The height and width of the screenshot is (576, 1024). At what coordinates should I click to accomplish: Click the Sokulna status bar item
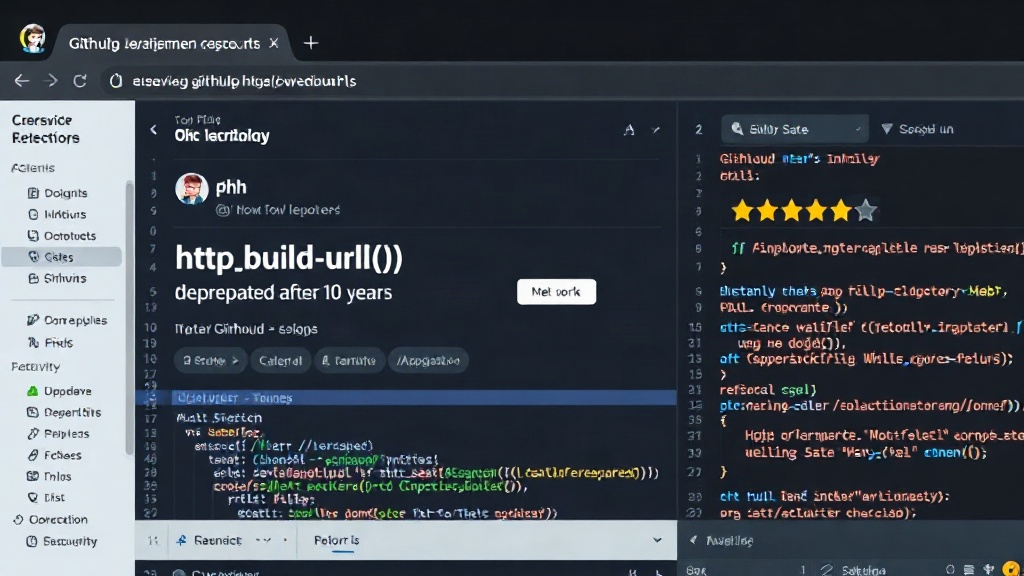point(863,570)
